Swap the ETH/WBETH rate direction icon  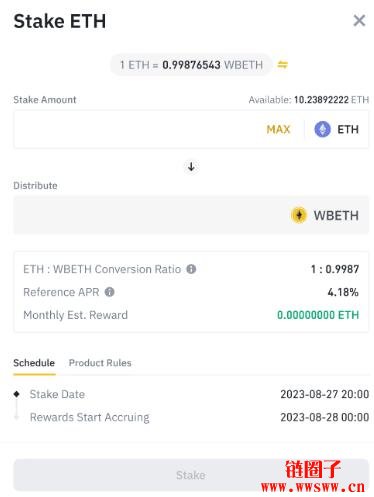click(282, 65)
